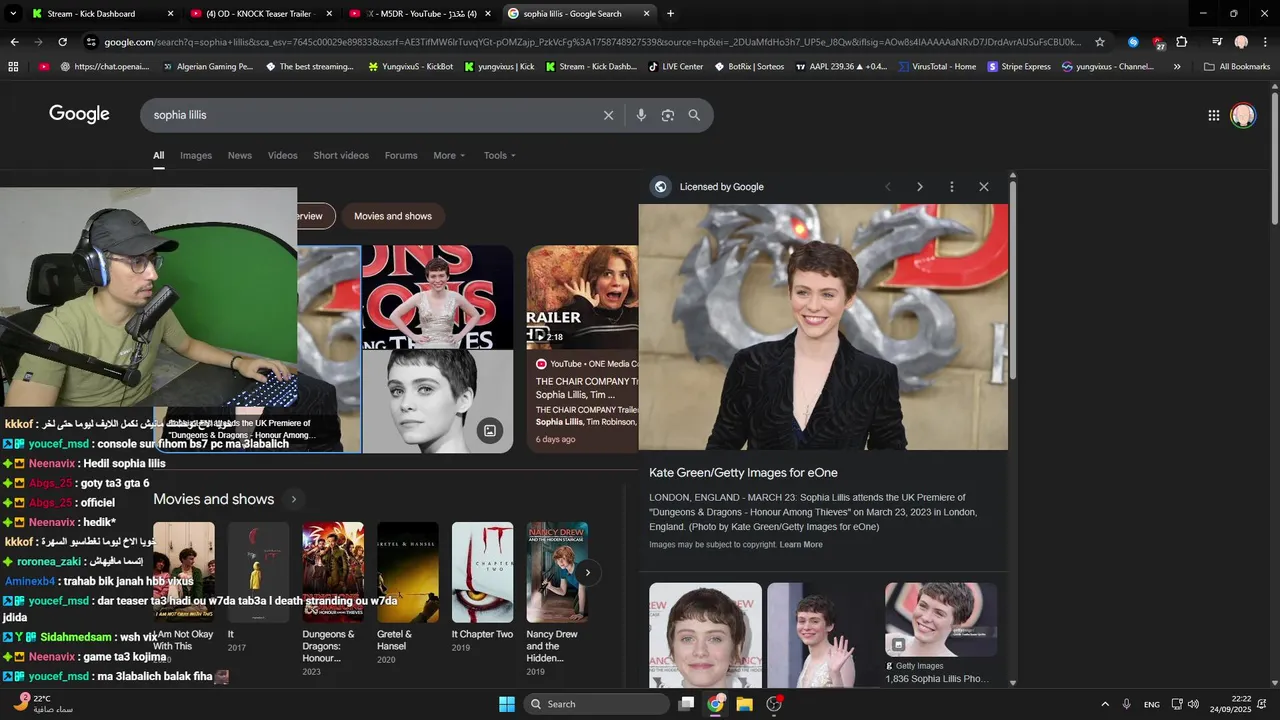Screen dimensions: 1280x720
Task: Open the Algerian Gaming bookmark
Action: (206, 67)
